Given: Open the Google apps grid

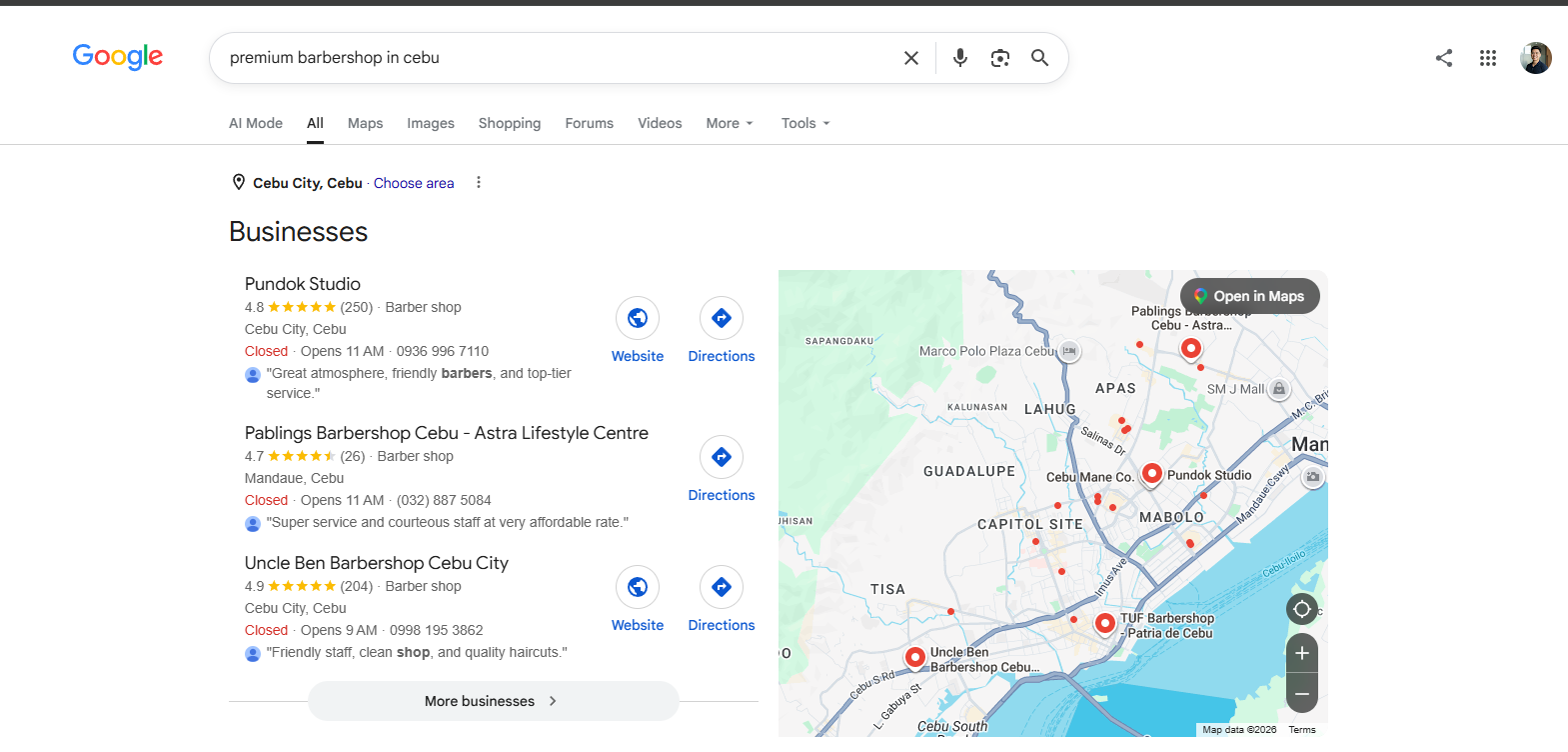Looking at the screenshot, I should [x=1488, y=58].
